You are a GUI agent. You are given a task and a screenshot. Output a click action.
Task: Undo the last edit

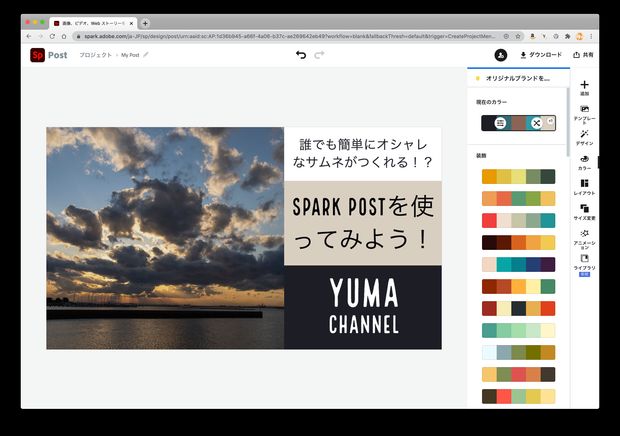[x=301, y=55]
